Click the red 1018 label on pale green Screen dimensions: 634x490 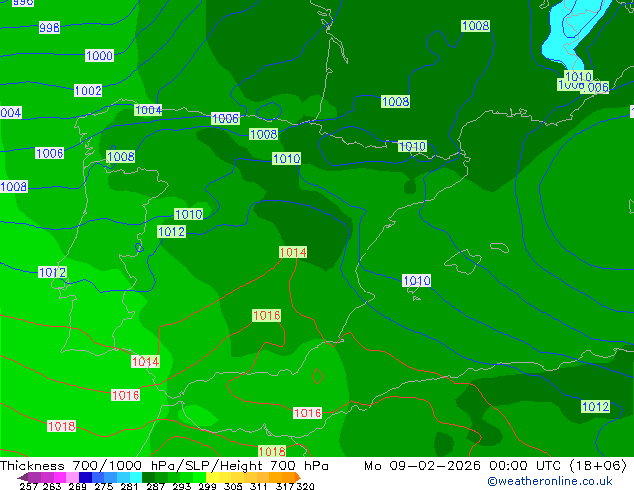click(x=272, y=451)
